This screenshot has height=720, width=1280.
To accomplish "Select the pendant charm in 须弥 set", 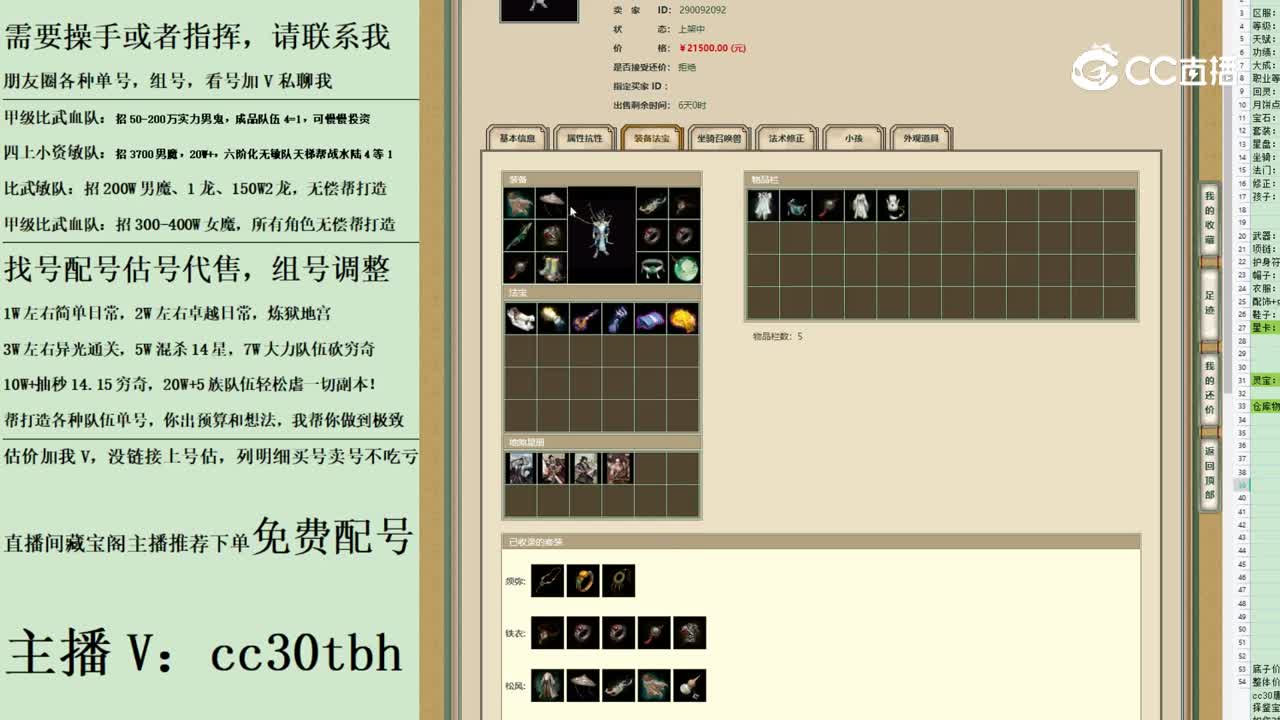I will pos(618,581).
